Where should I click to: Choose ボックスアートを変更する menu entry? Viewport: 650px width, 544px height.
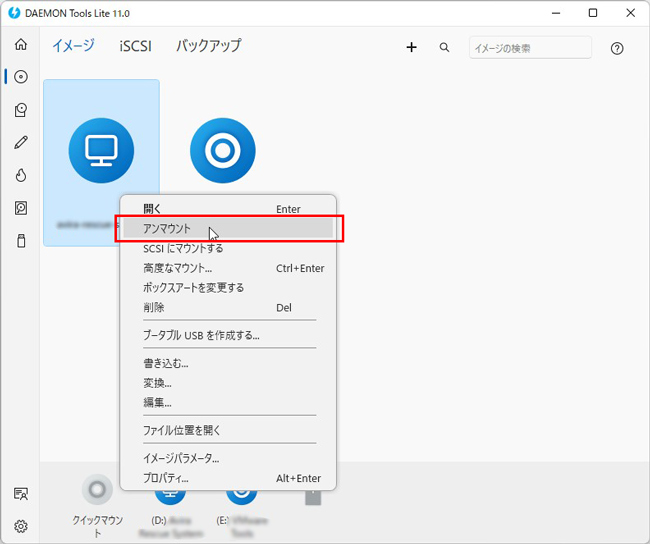[228, 288]
